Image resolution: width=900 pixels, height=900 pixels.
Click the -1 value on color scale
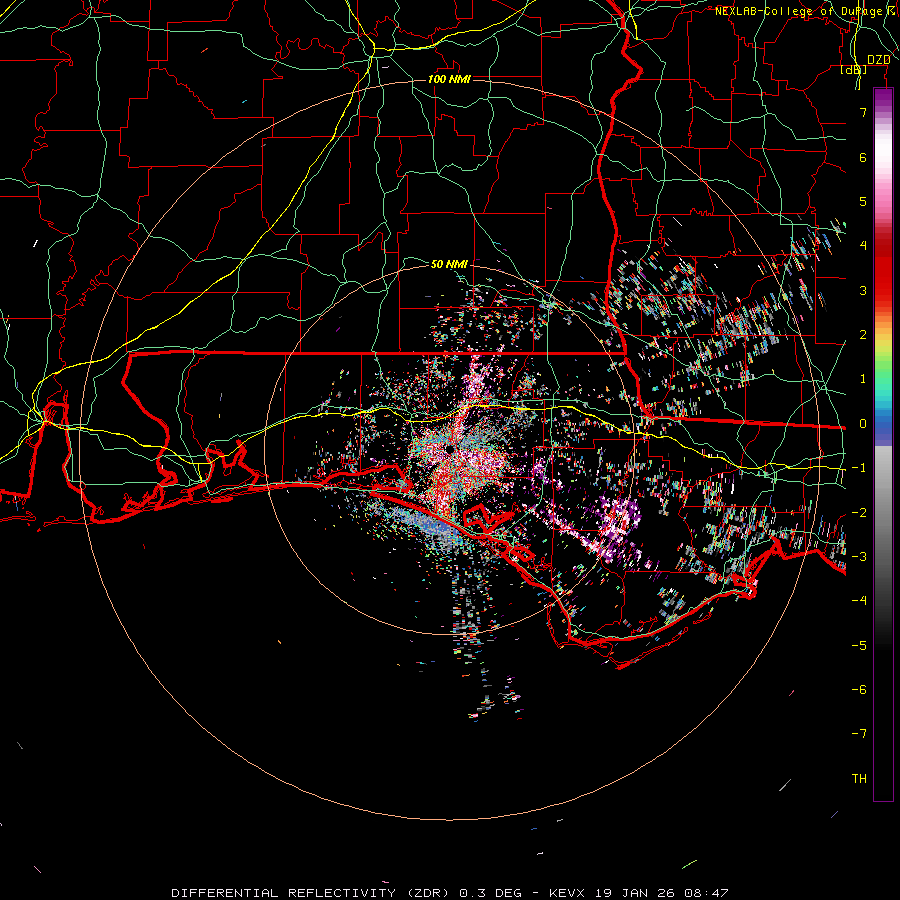[859, 468]
